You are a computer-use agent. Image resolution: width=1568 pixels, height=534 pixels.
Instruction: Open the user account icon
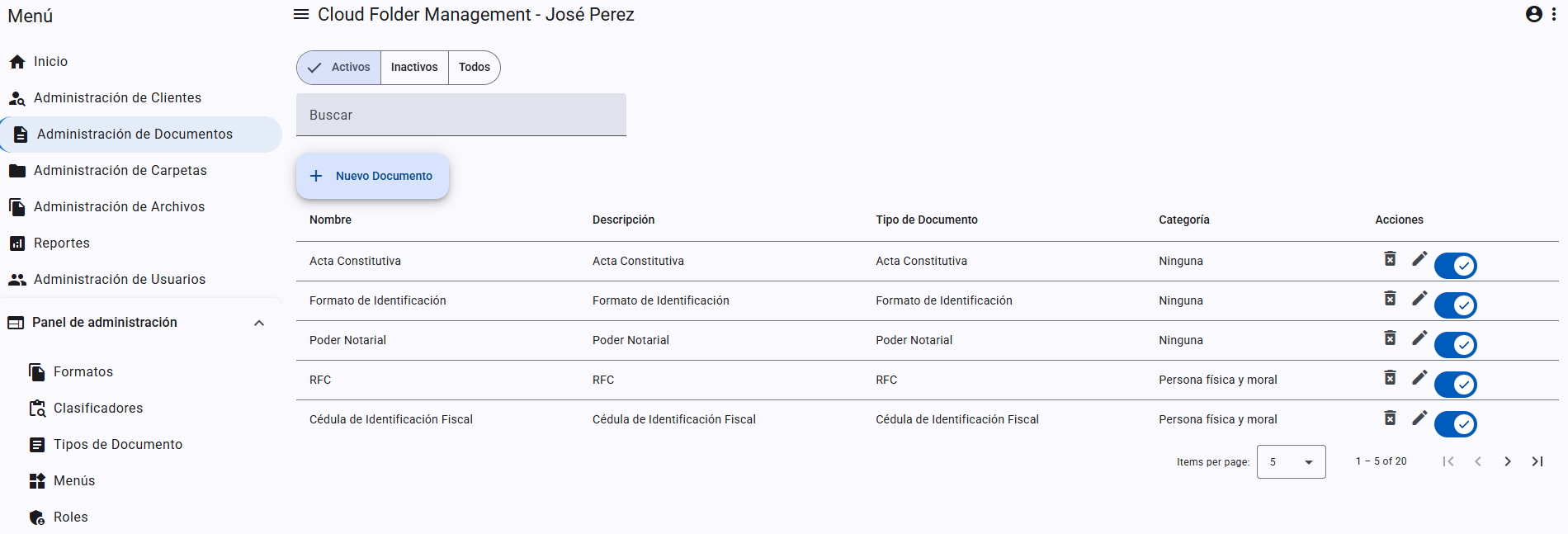tap(1534, 14)
